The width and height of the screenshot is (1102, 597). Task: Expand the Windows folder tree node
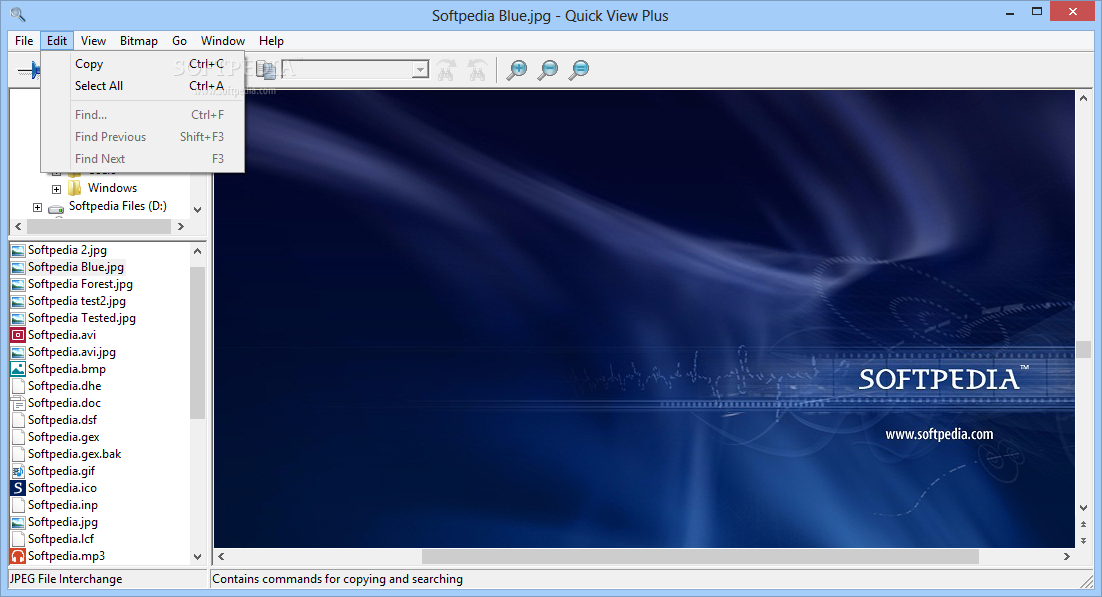pyautogui.click(x=56, y=189)
